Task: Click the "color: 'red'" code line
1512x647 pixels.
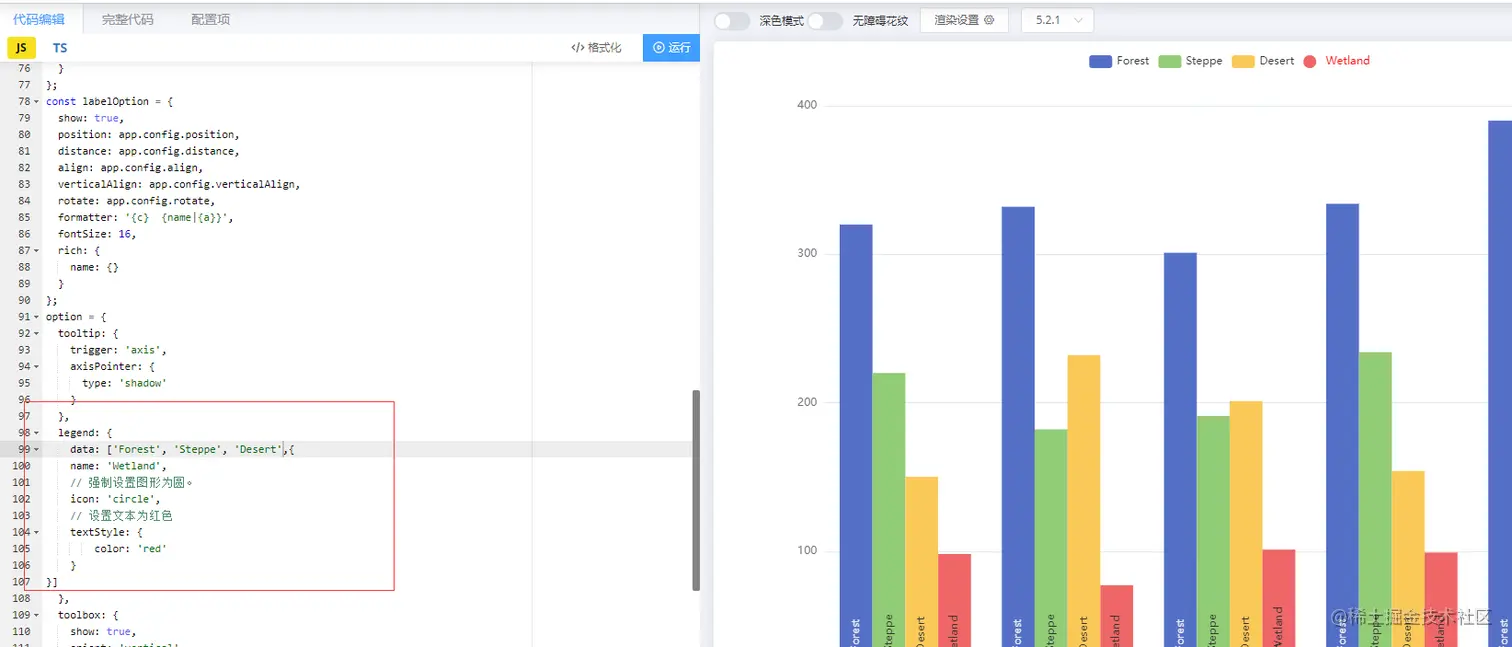Action: (130, 549)
